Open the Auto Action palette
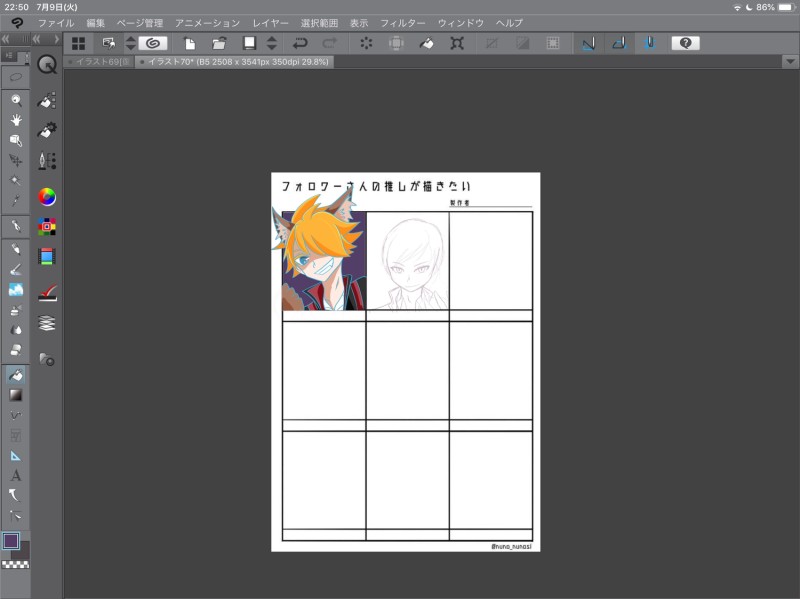This screenshot has height=599, width=800. coord(47,293)
